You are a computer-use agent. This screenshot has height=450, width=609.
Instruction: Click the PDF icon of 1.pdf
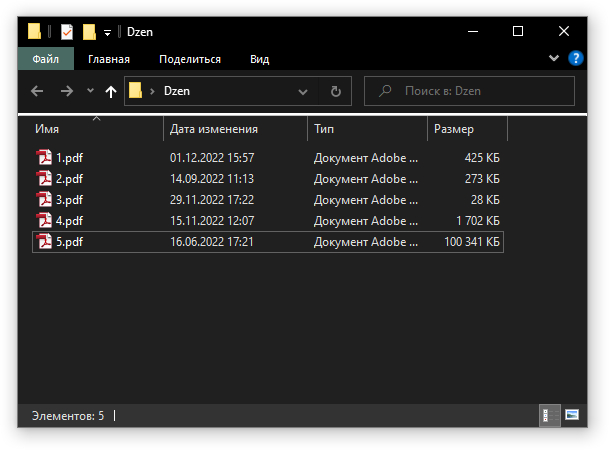(x=44, y=158)
